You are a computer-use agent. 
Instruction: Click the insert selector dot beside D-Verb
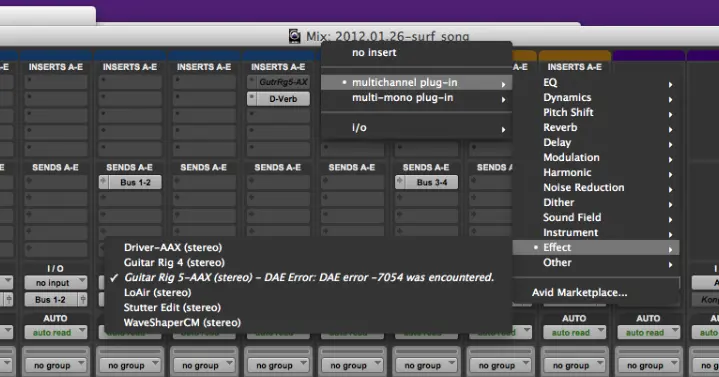click(251, 99)
